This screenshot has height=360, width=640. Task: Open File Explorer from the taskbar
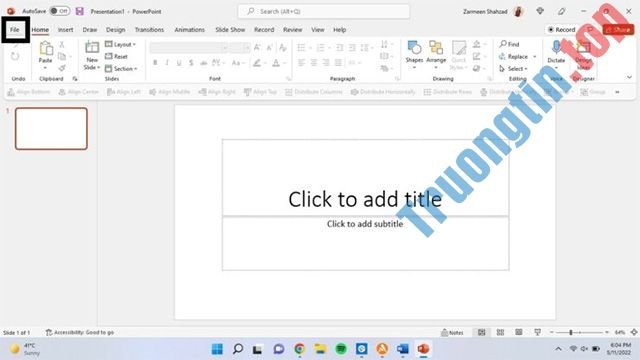(x=320, y=349)
